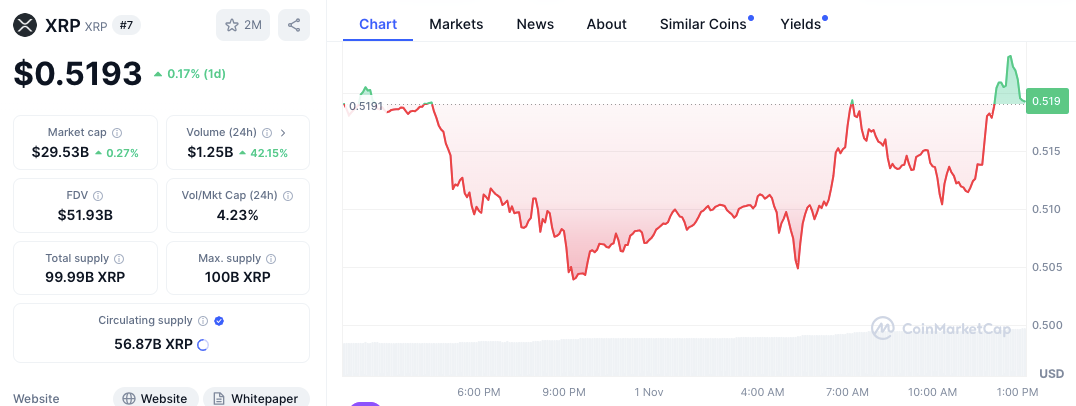The width and height of the screenshot is (1076, 406).
Task: Open the XRP Website link
Action: 155,398
